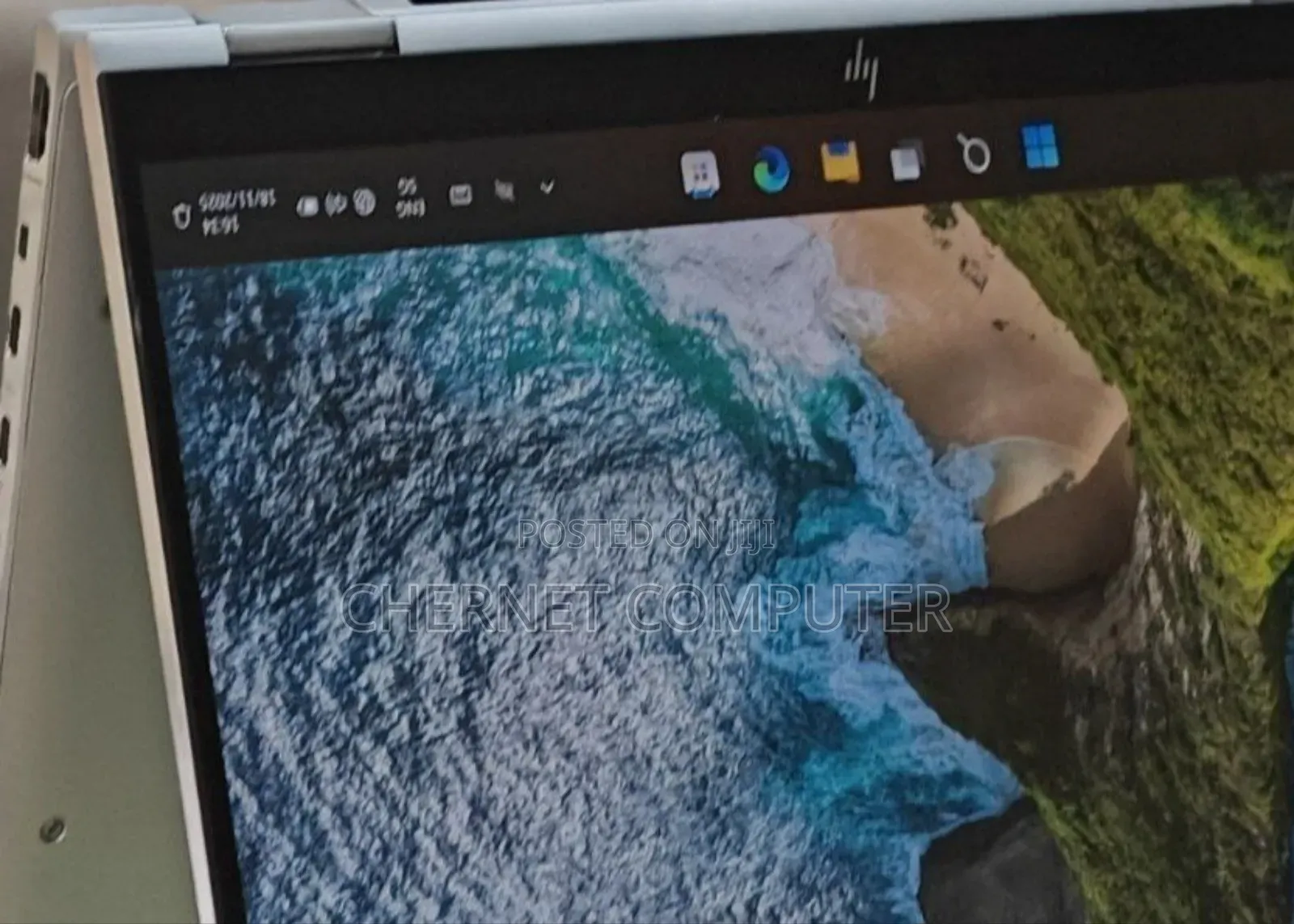Open the ENG language input switcher
Image resolution: width=1294 pixels, height=924 pixels.
(x=409, y=198)
